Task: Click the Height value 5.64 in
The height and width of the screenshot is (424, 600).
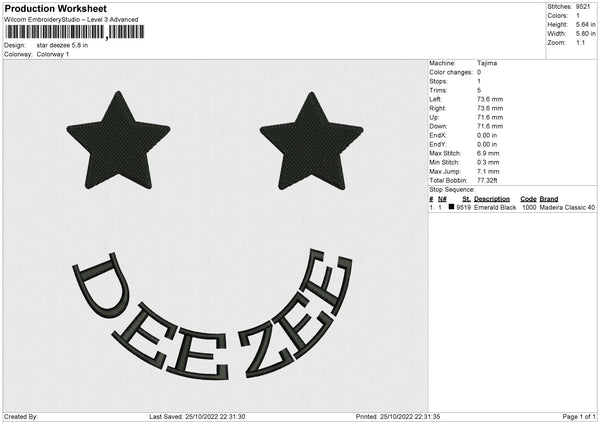Action: pos(586,24)
